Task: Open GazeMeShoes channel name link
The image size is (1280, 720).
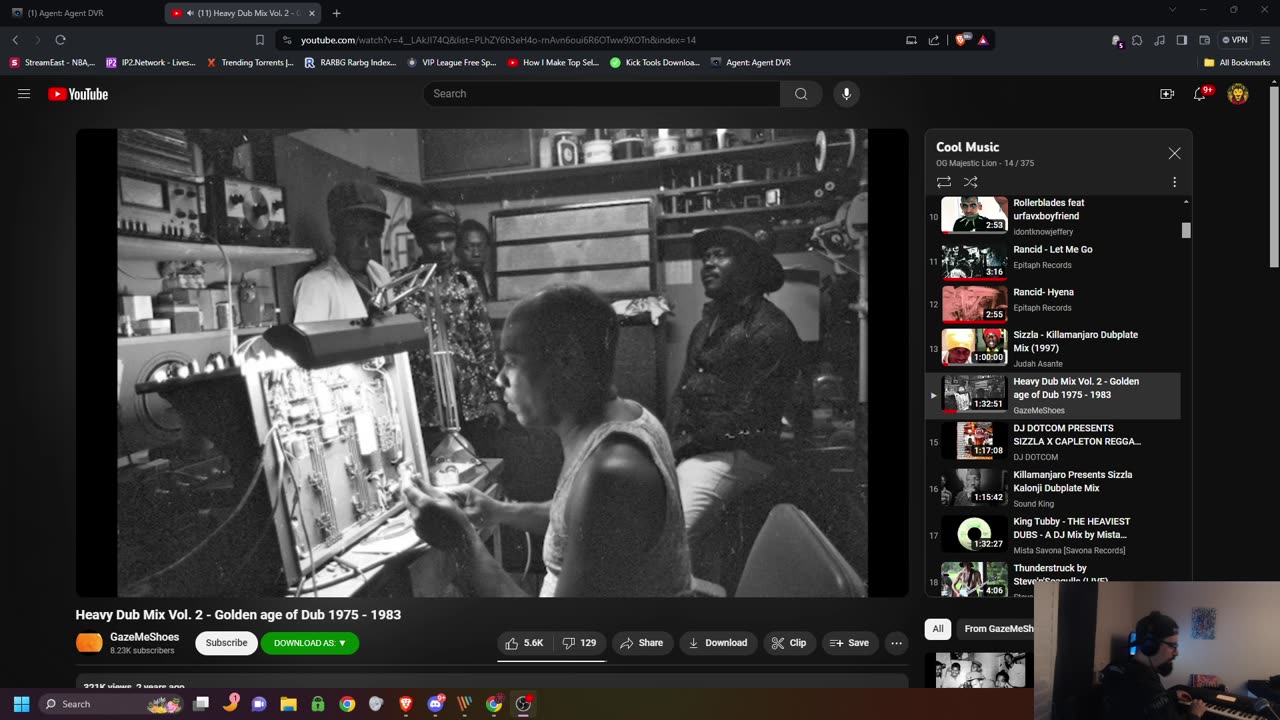Action: (144, 637)
